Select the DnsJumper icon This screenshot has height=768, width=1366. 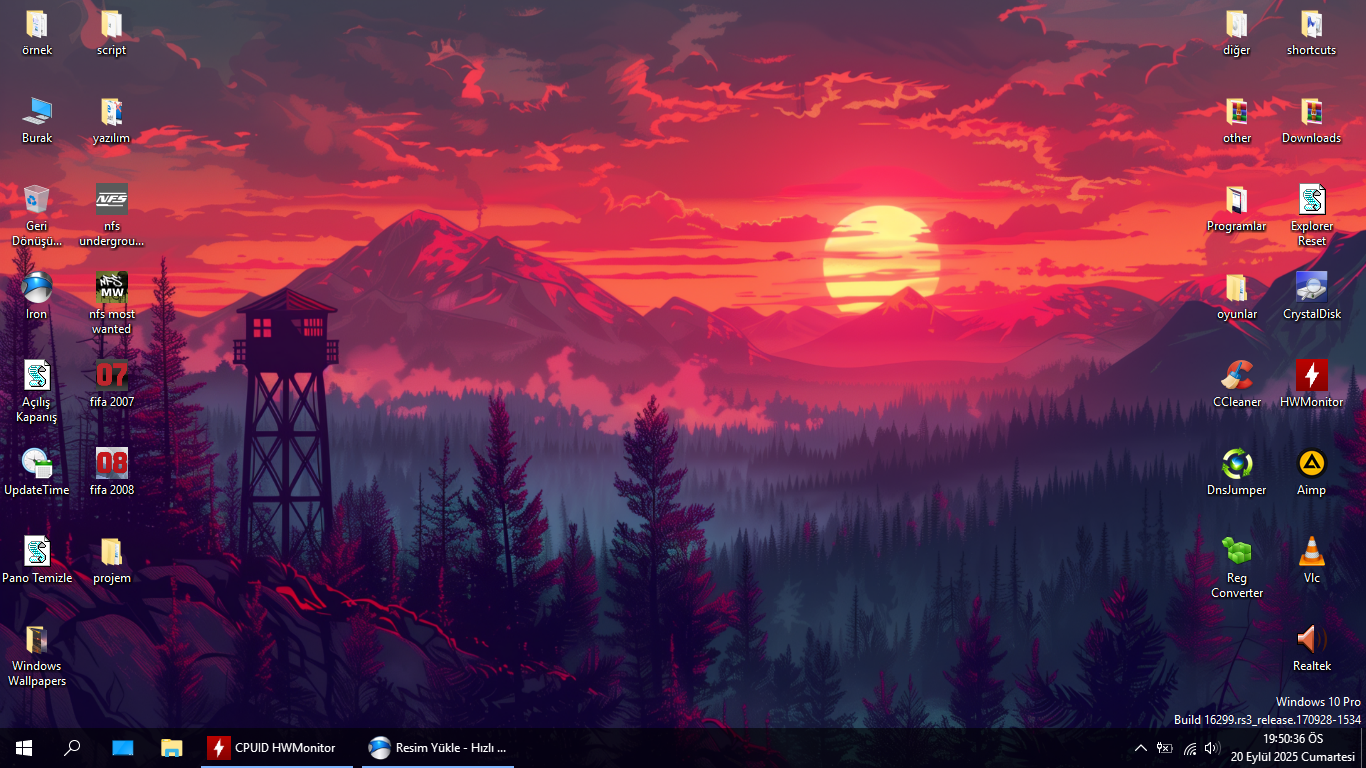point(1237,464)
